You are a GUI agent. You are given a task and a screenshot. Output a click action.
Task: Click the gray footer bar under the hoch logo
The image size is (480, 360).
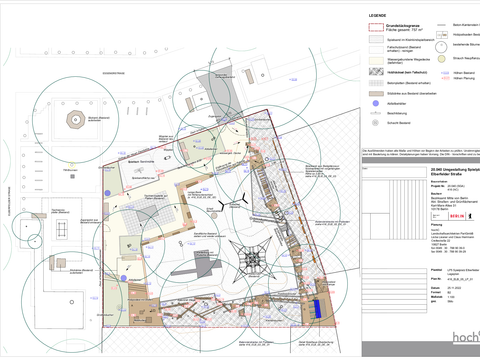[421, 349]
